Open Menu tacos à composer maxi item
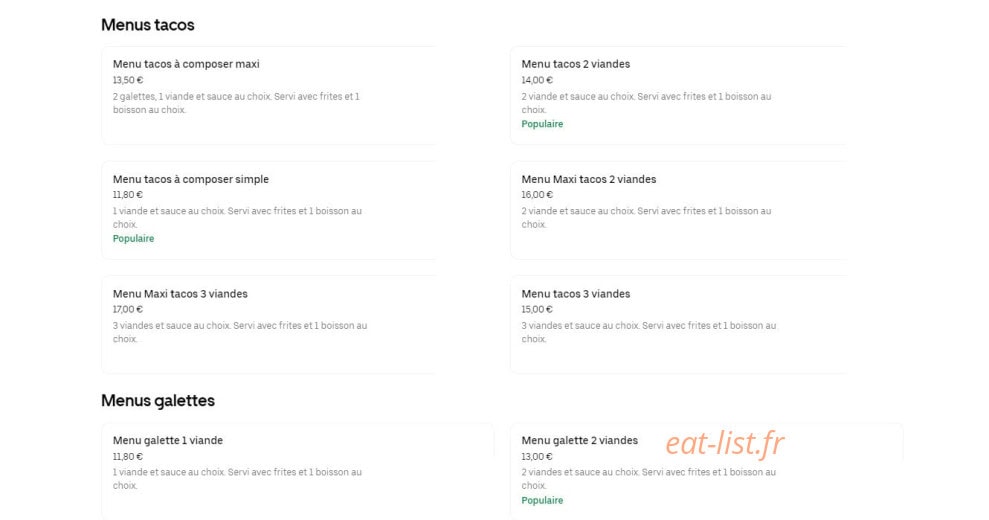Viewport: 989px width, 520px height. click(269, 95)
